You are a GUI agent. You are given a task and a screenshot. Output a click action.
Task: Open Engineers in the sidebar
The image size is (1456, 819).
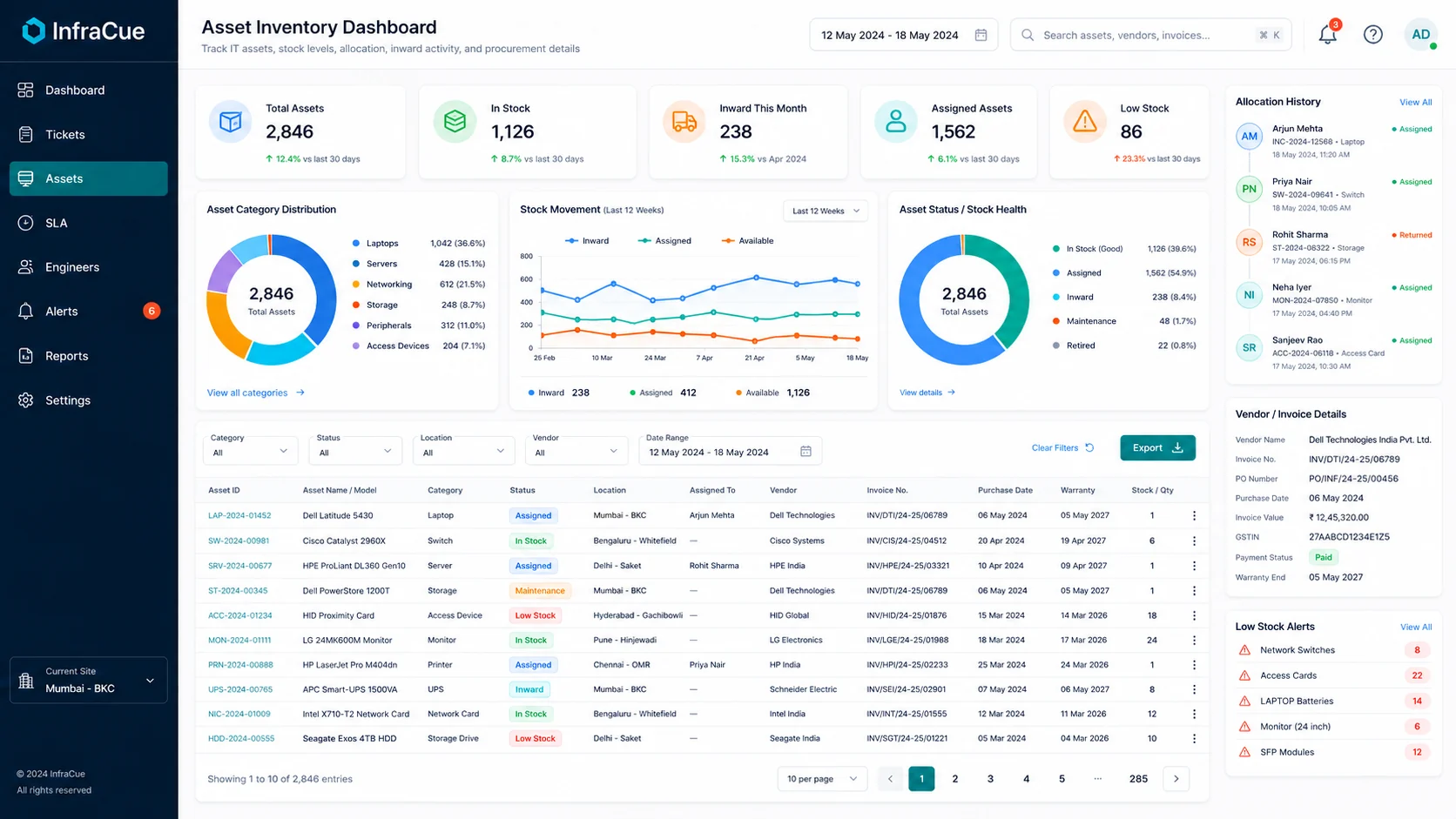pyautogui.click(x=88, y=267)
